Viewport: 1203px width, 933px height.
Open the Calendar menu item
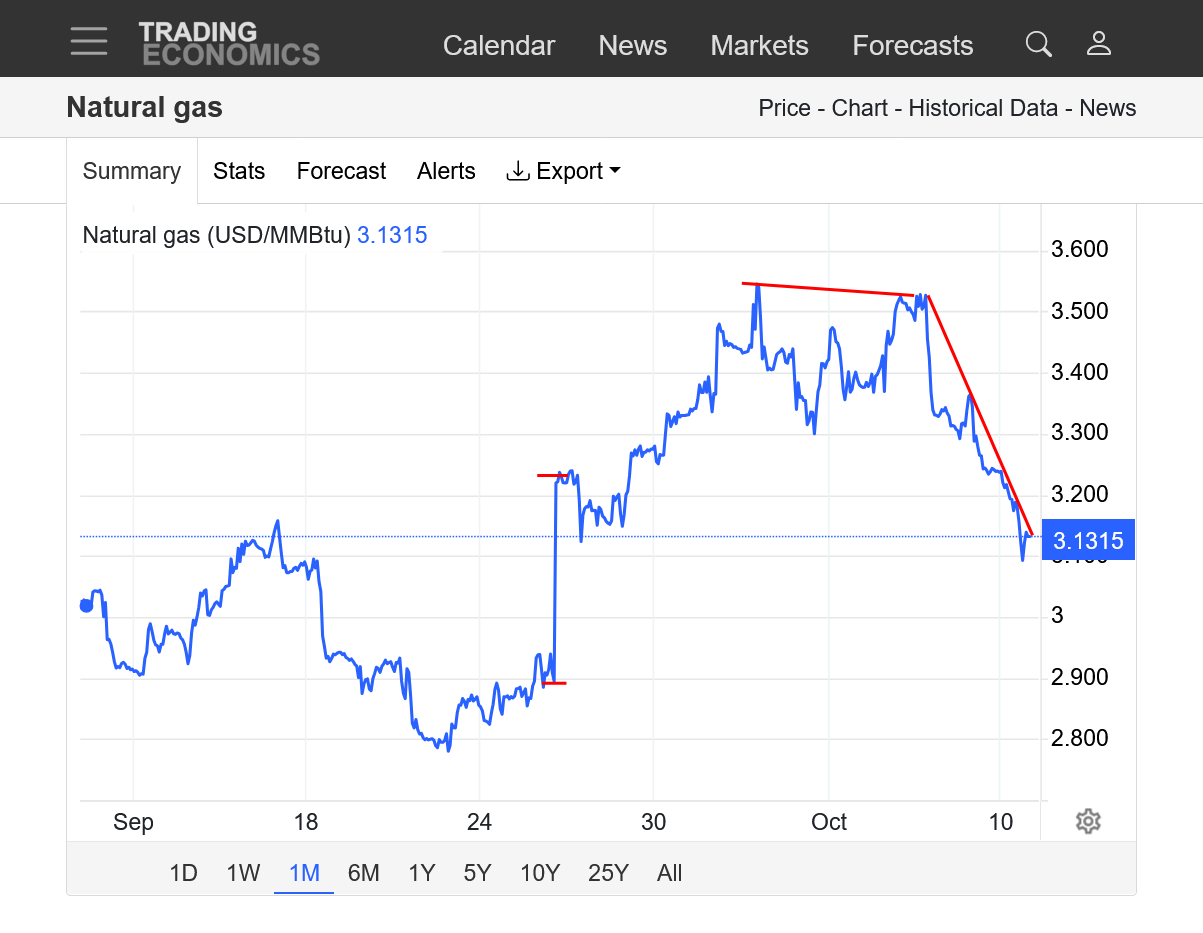(499, 45)
